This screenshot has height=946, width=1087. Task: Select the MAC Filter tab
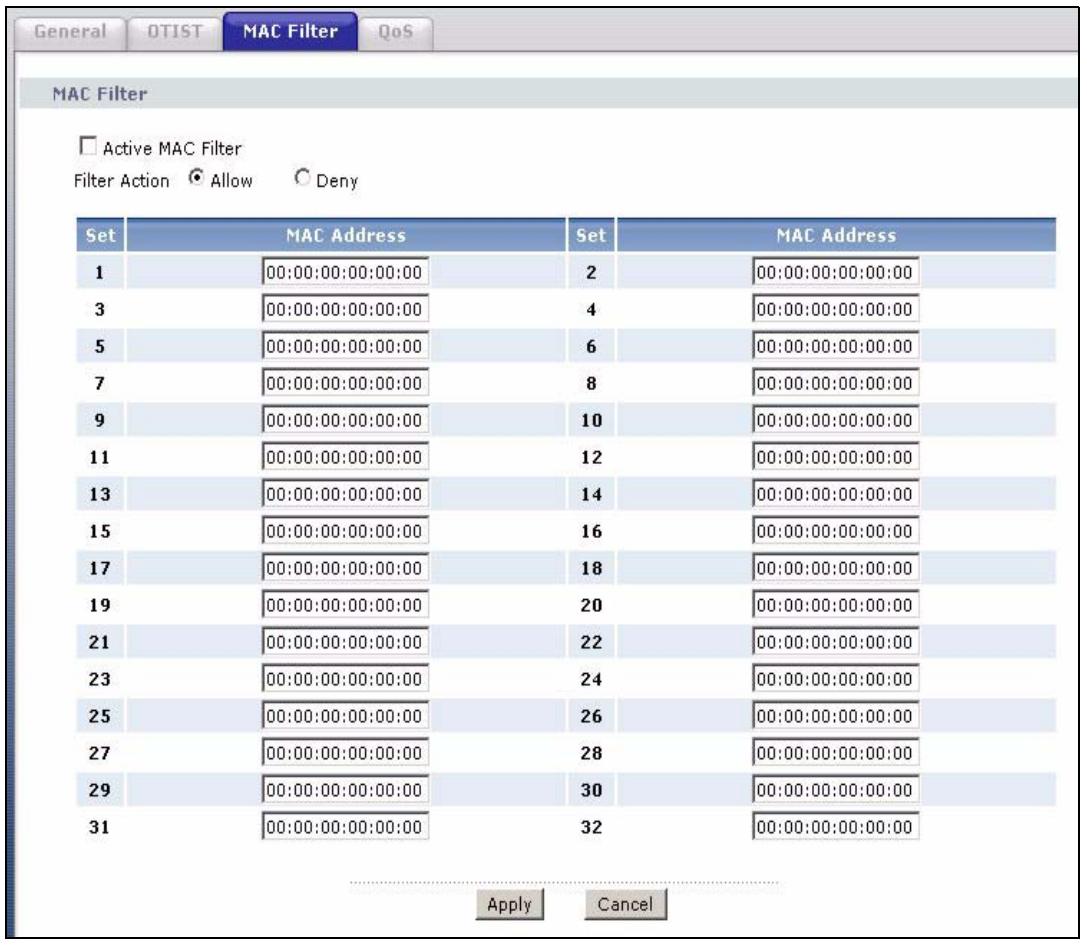[290, 32]
